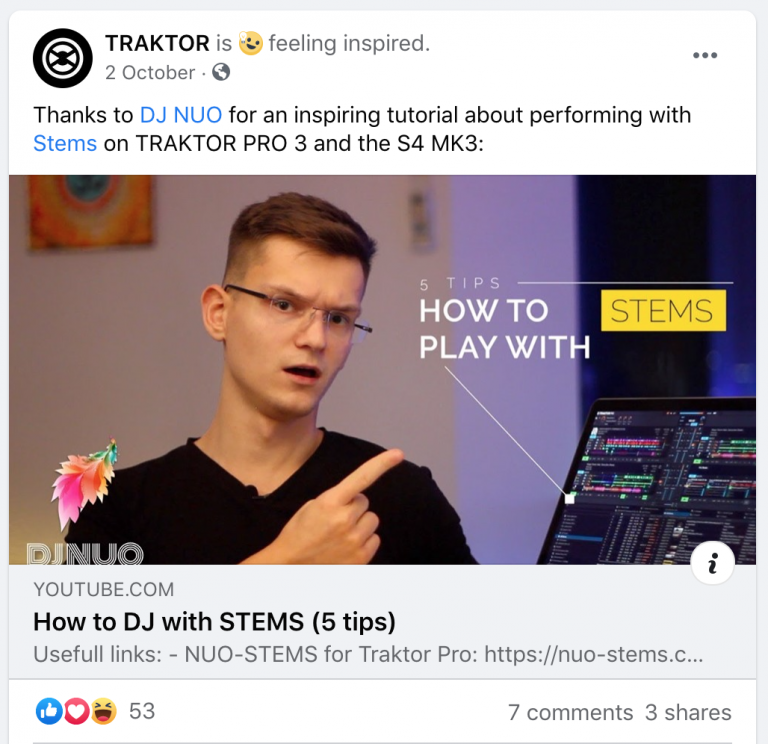
Task: Click the TRAKTOR page name
Action: click(x=157, y=43)
